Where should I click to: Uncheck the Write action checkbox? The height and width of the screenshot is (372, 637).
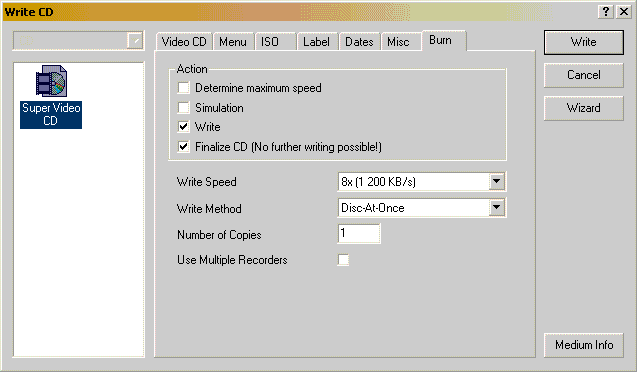click(184, 127)
